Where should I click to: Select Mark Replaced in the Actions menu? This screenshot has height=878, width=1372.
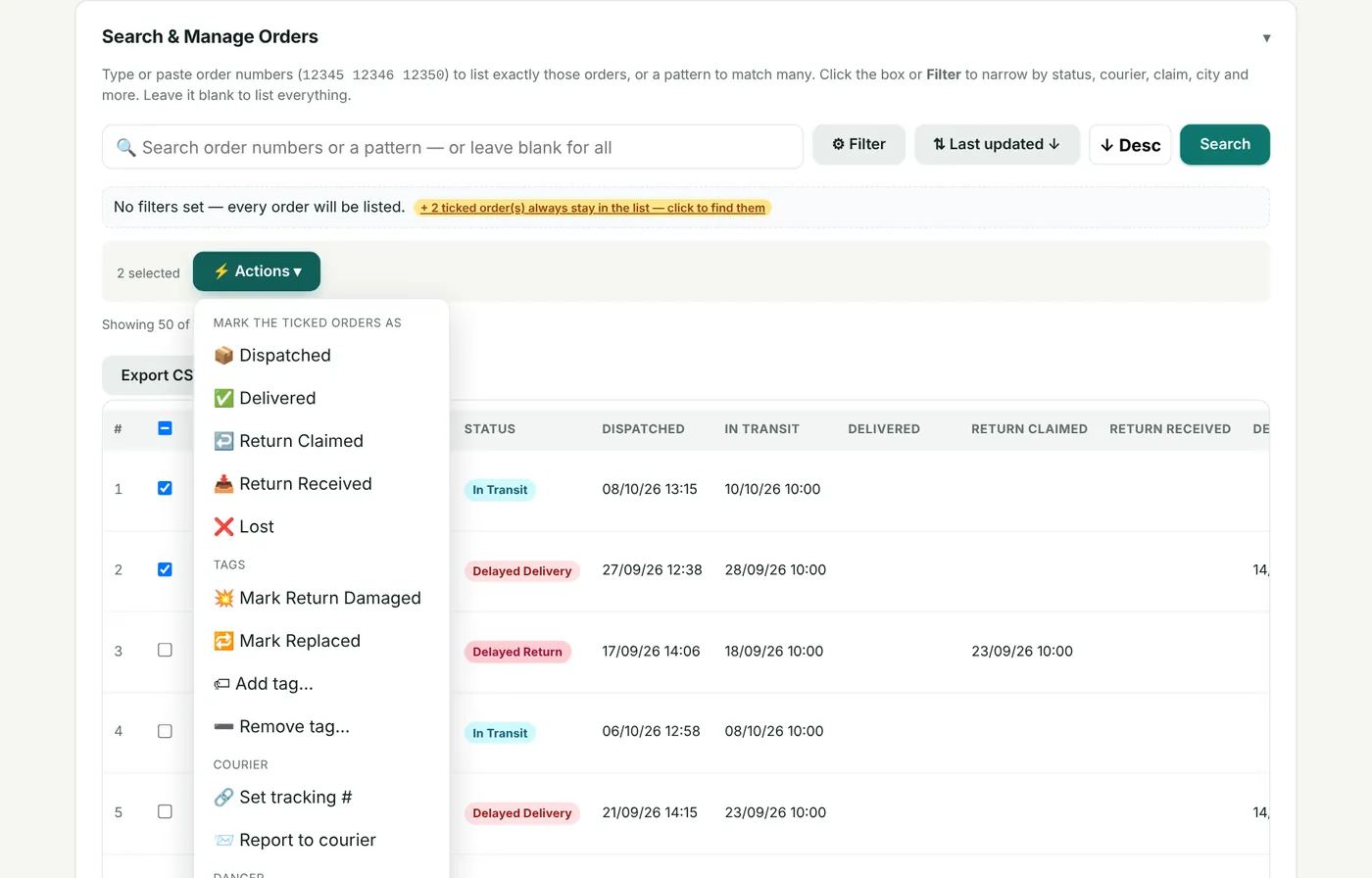(321, 641)
